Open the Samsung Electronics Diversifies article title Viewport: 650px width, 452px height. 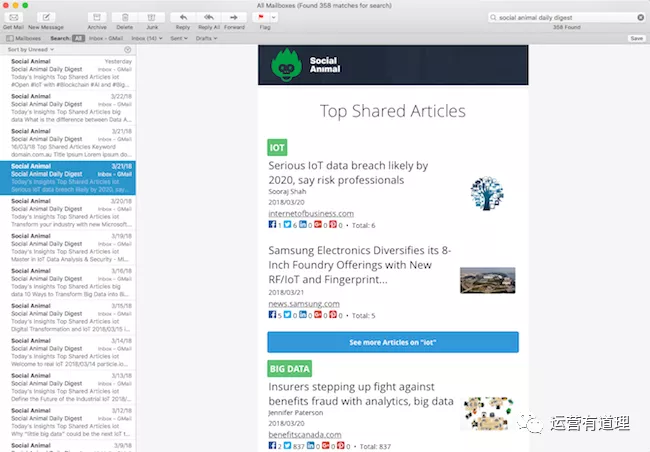359,265
